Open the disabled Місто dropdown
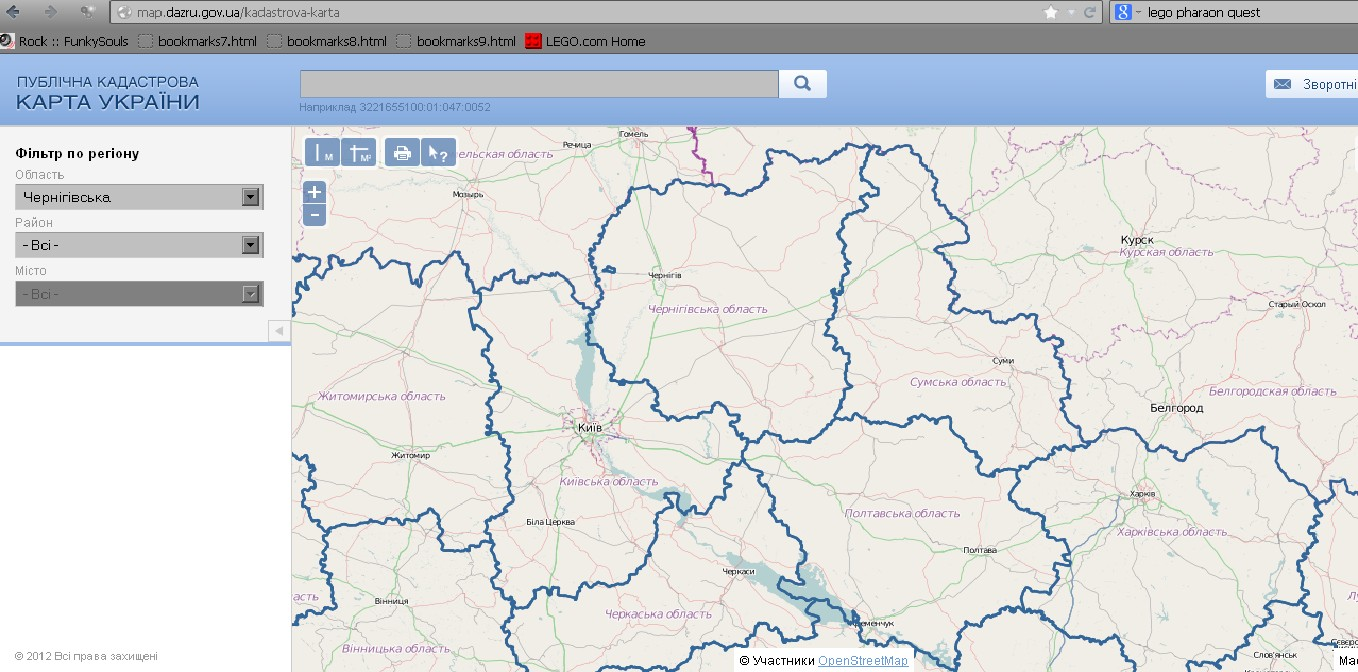Screen dimensions: 1358x672 click(x=139, y=293)
